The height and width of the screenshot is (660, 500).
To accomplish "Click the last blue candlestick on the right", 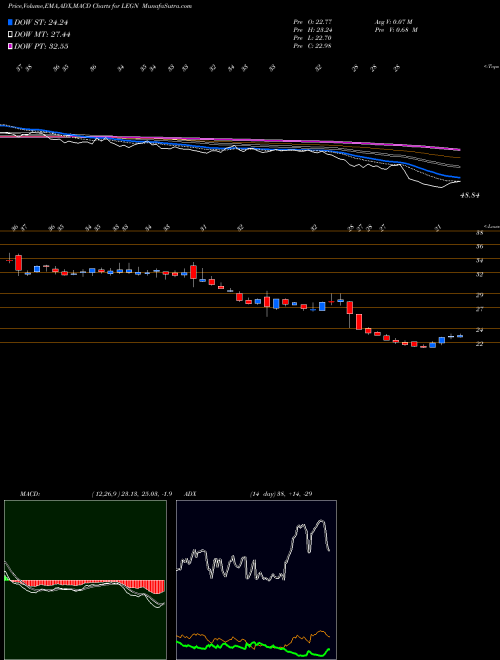I will point(460,336).
